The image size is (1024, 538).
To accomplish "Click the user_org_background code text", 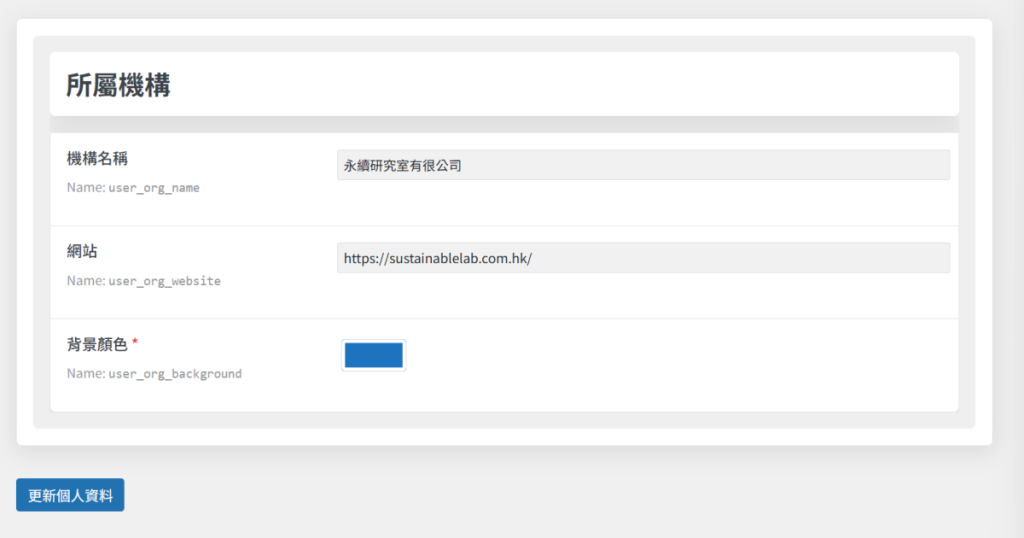I will click(x=175, y=374).
